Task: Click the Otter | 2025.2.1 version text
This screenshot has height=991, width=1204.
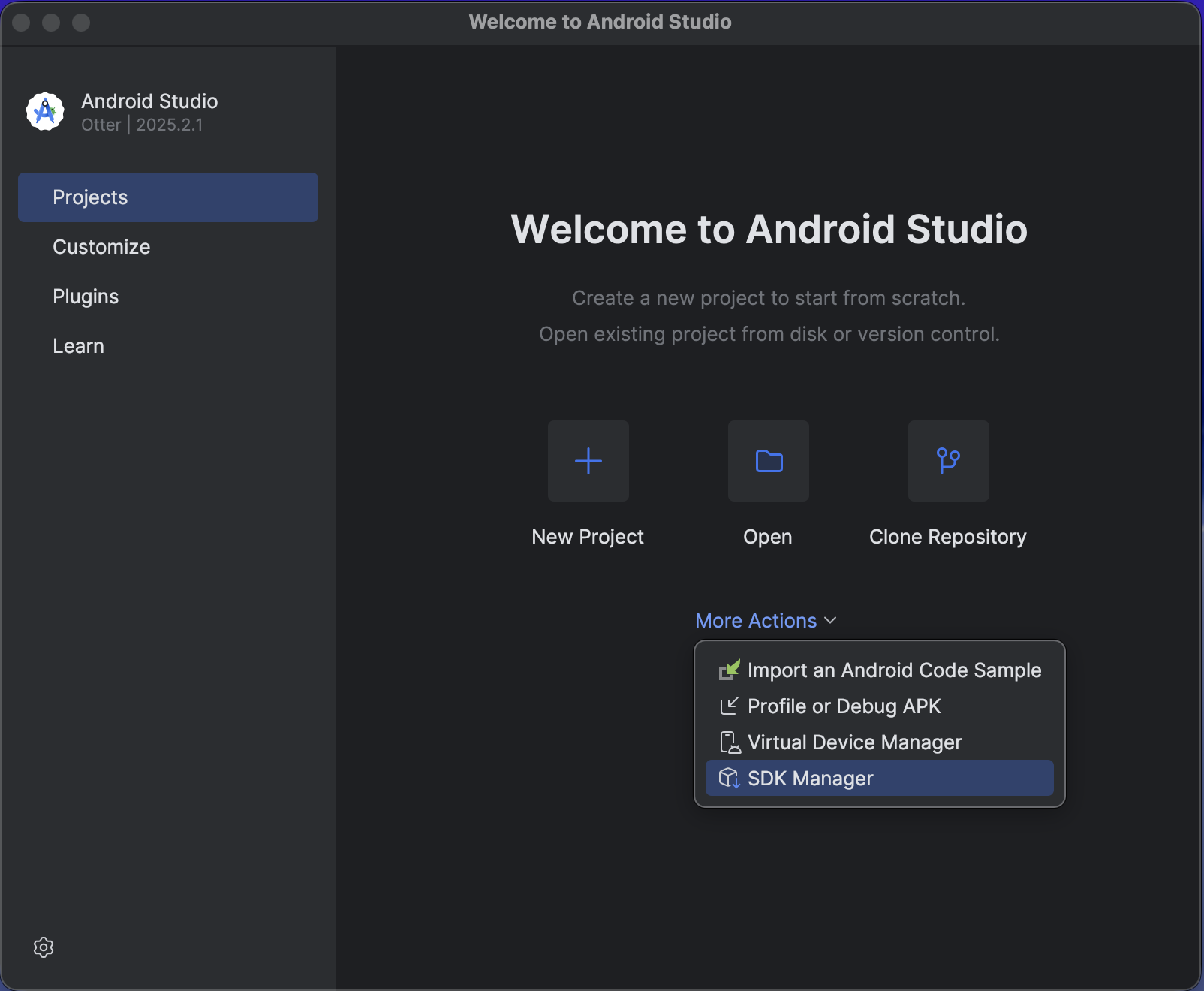Action: point(142,125)
